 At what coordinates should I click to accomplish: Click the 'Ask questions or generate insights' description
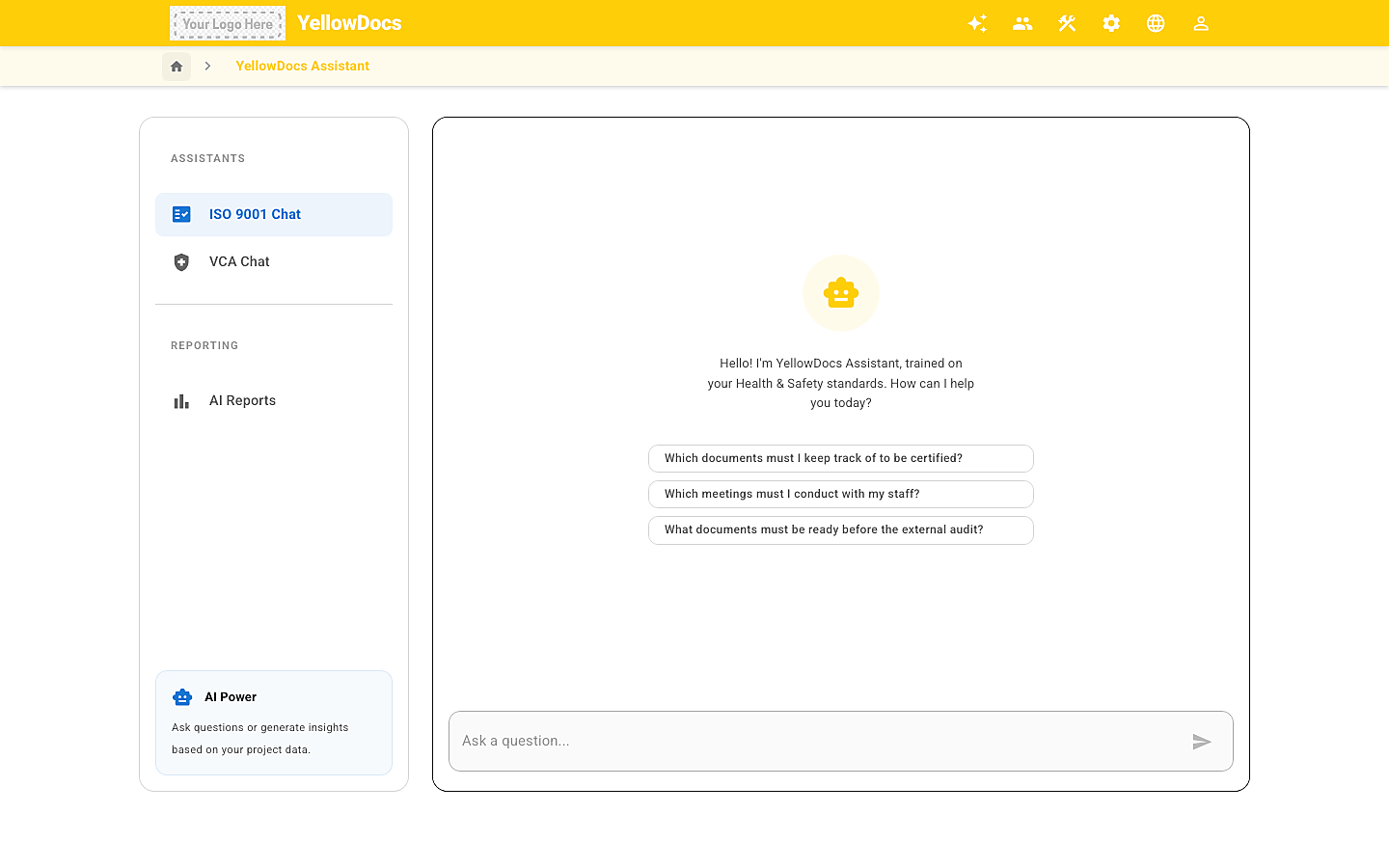260,739
